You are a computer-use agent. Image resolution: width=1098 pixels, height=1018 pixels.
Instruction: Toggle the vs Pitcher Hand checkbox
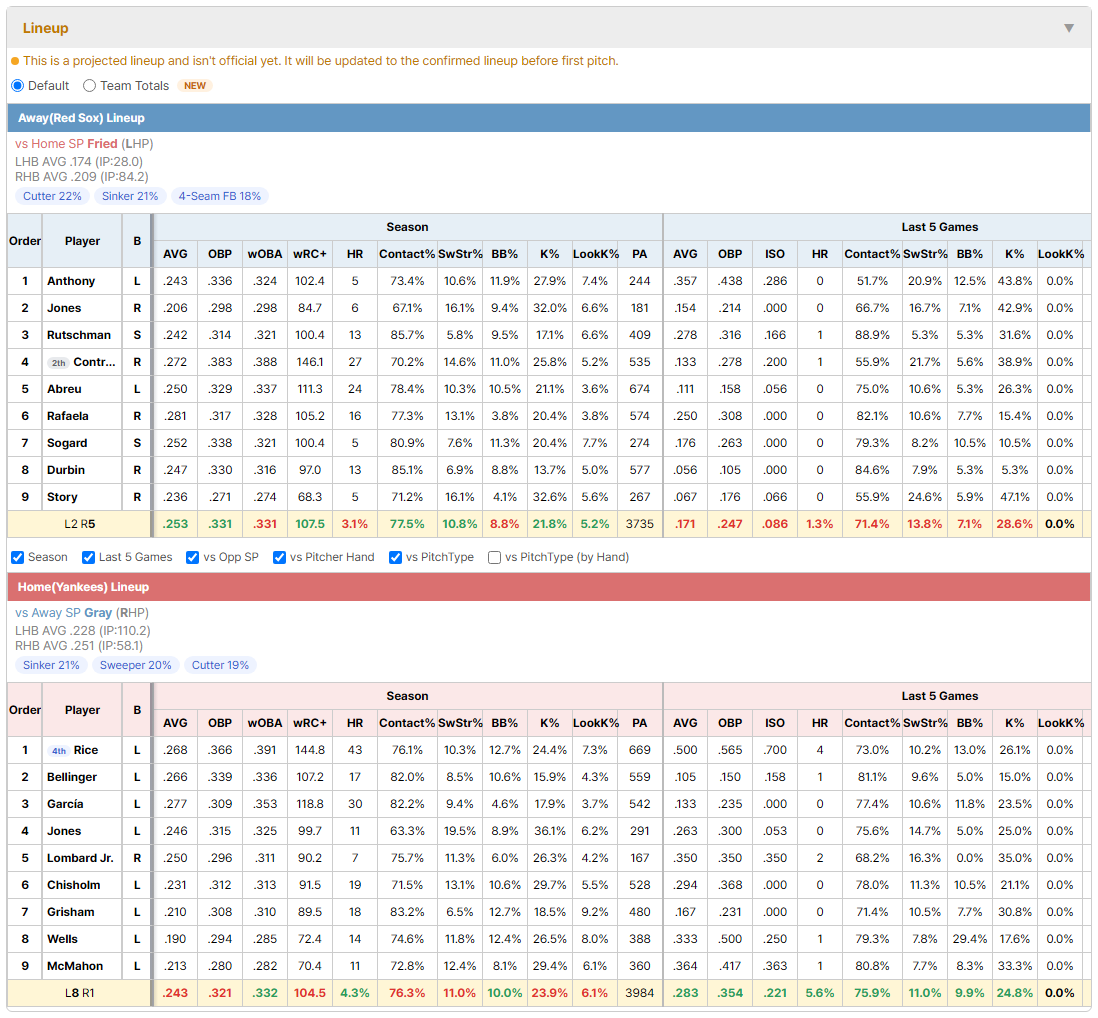pyautogui.click(x=279, y=557)
